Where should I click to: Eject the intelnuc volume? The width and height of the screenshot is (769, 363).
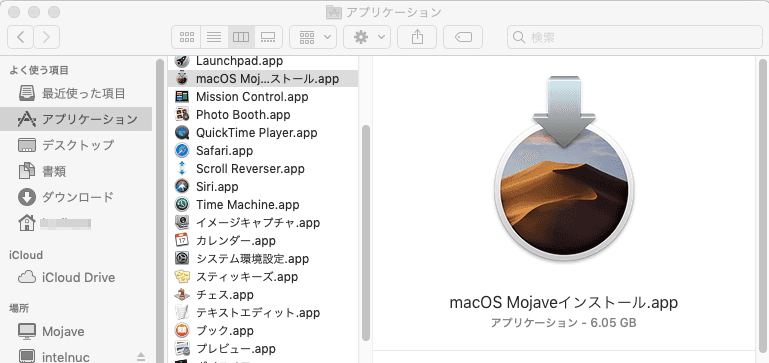141,356
